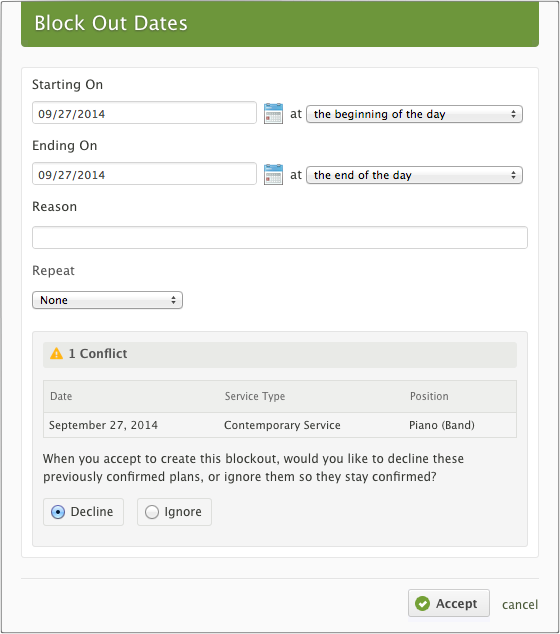Click the green checkmark on Accept
The image size is (560, 634).
(423, 604)
